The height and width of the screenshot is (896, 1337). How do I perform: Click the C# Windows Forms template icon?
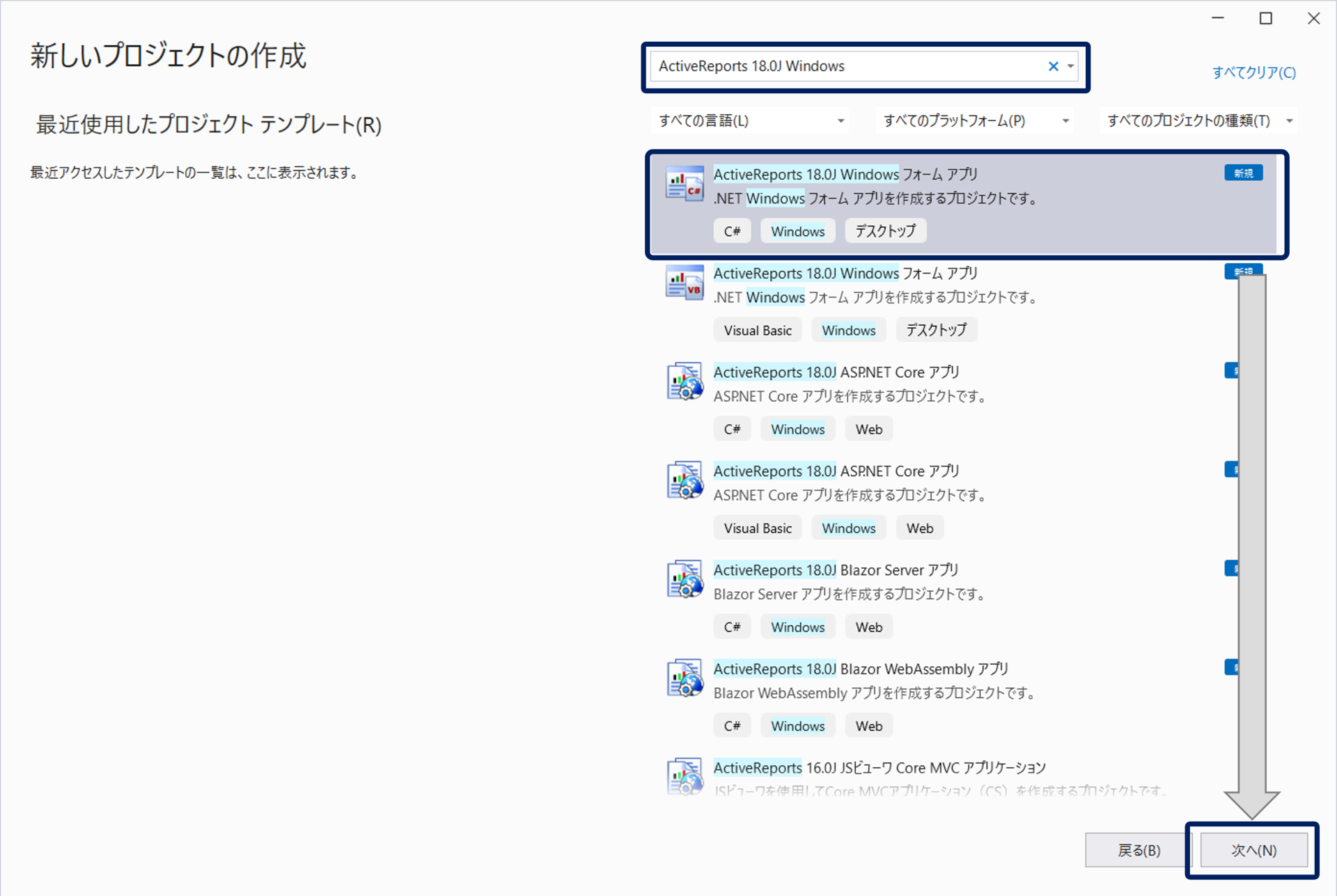click(684, 184)
